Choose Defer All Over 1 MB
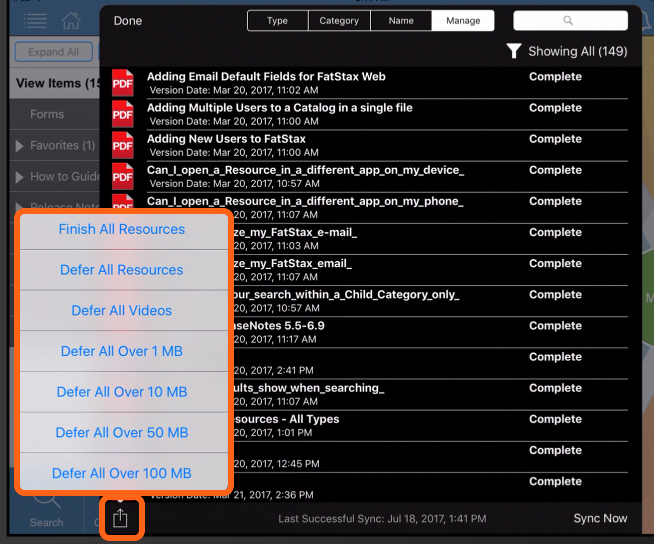Image resolution: width=654 pixels, height=544 pixels. 124,351
